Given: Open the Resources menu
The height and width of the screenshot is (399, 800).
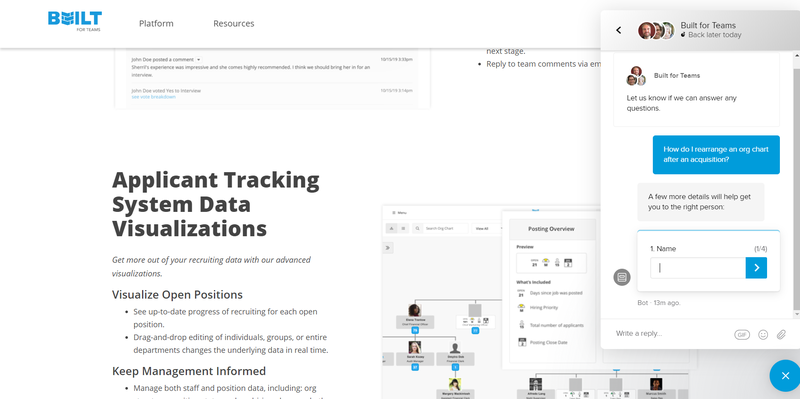Looking at the screenshot, I should pyautogui.click(x=234, y=23).
